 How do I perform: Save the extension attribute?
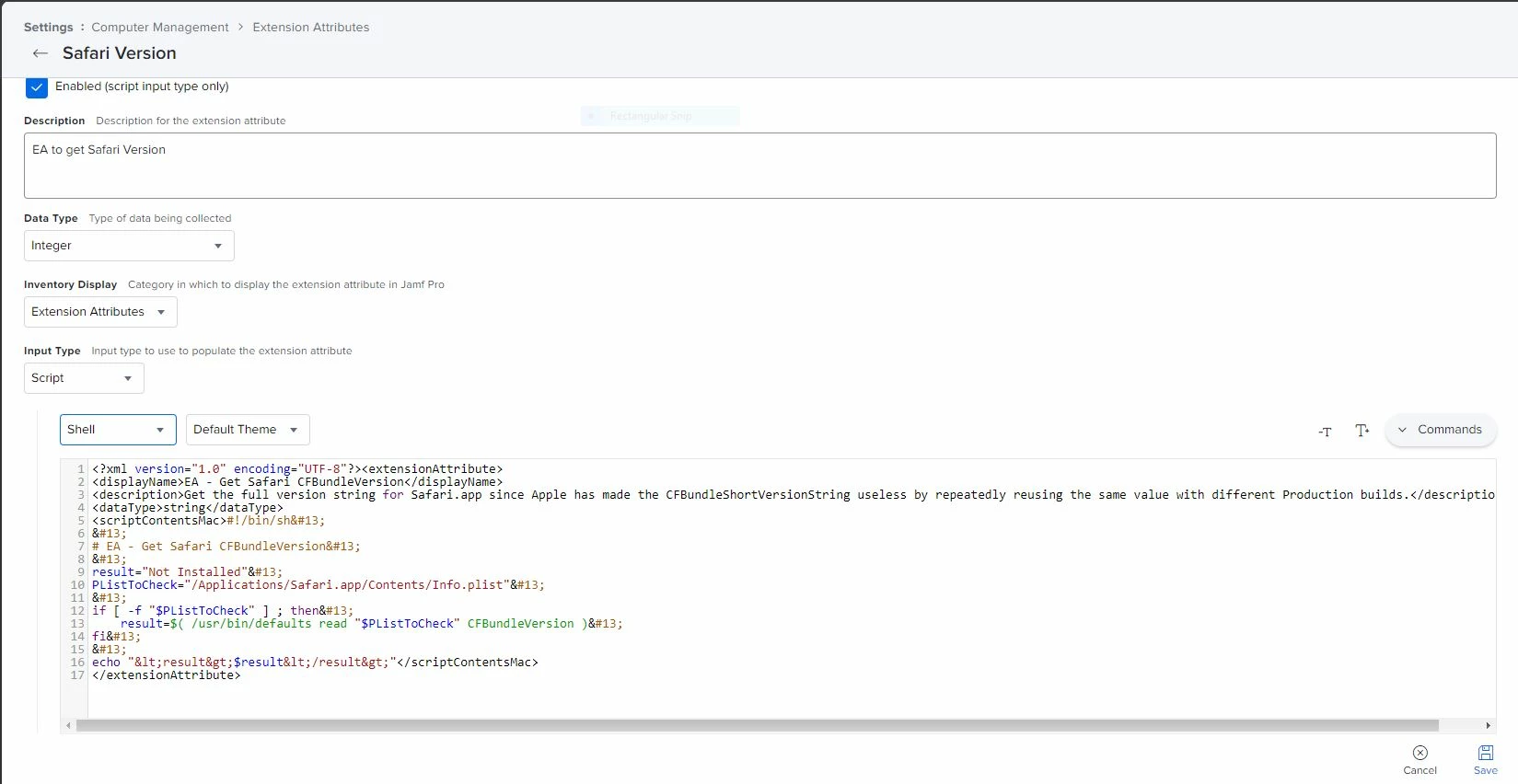point(1485,760)
